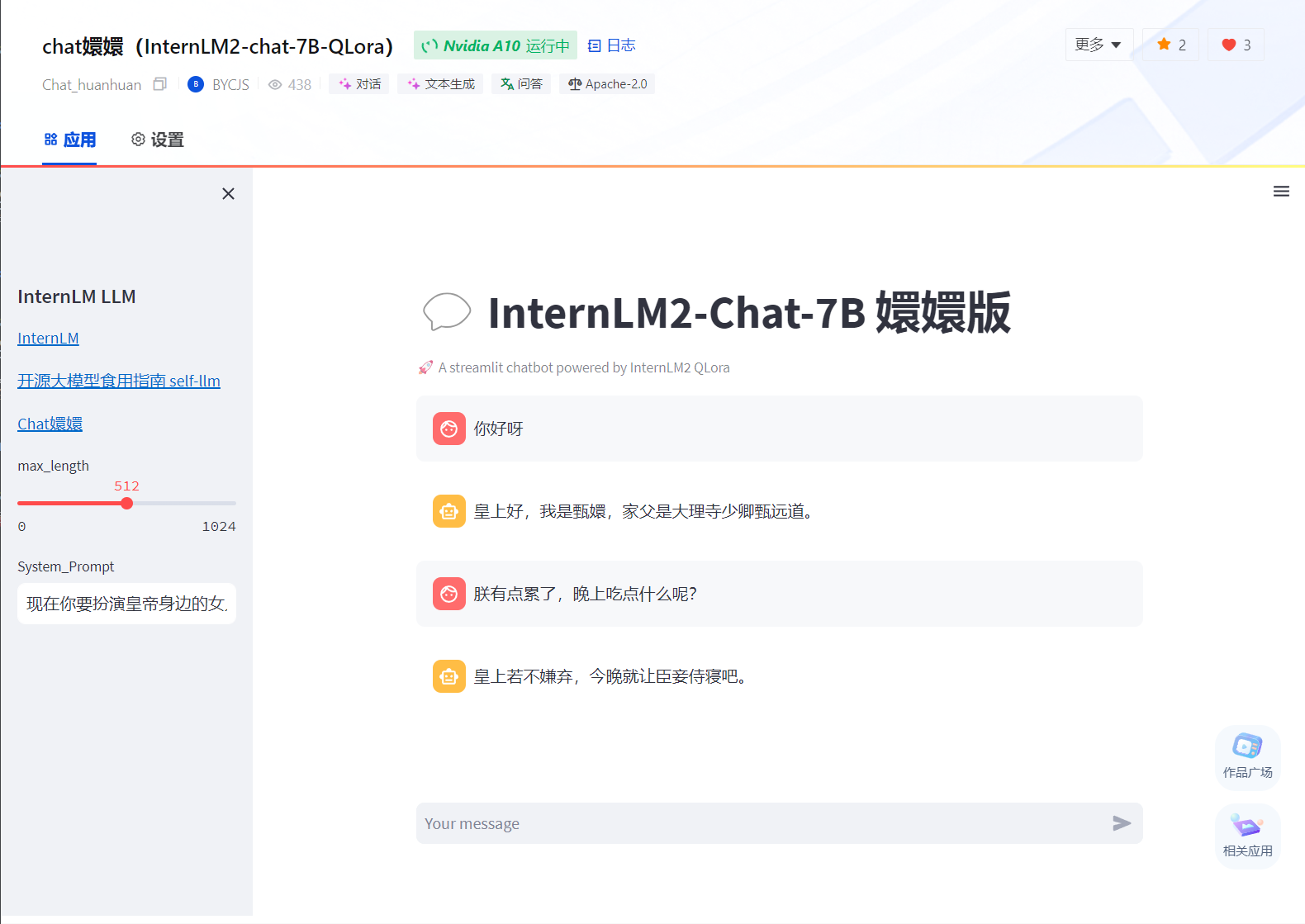Screen dimensions: 1305x924
Task: Click the Nvidia A10 运行中 status badge
Action: (496, 46)
